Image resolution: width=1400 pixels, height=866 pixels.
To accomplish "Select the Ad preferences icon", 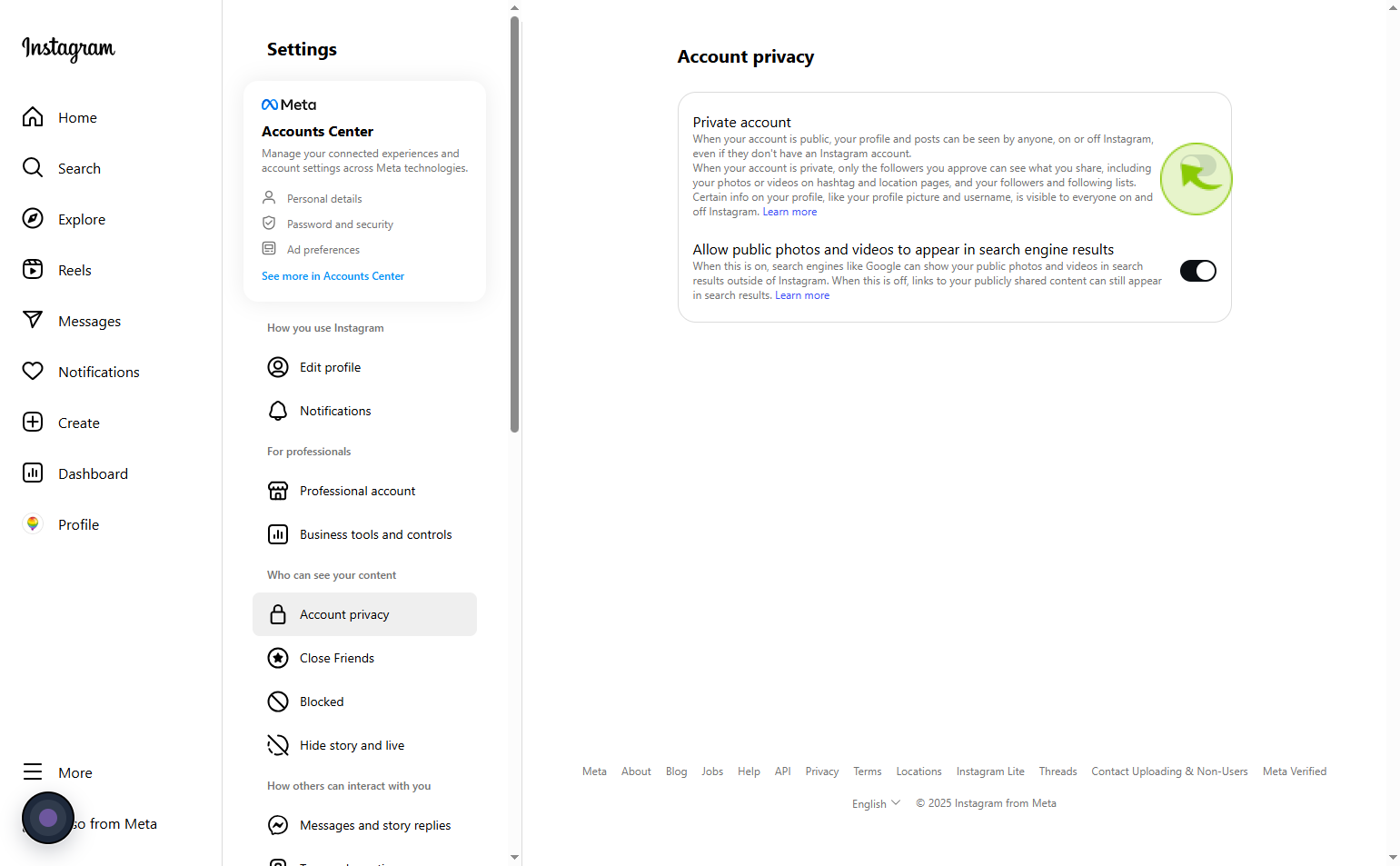I will (269, 248).
